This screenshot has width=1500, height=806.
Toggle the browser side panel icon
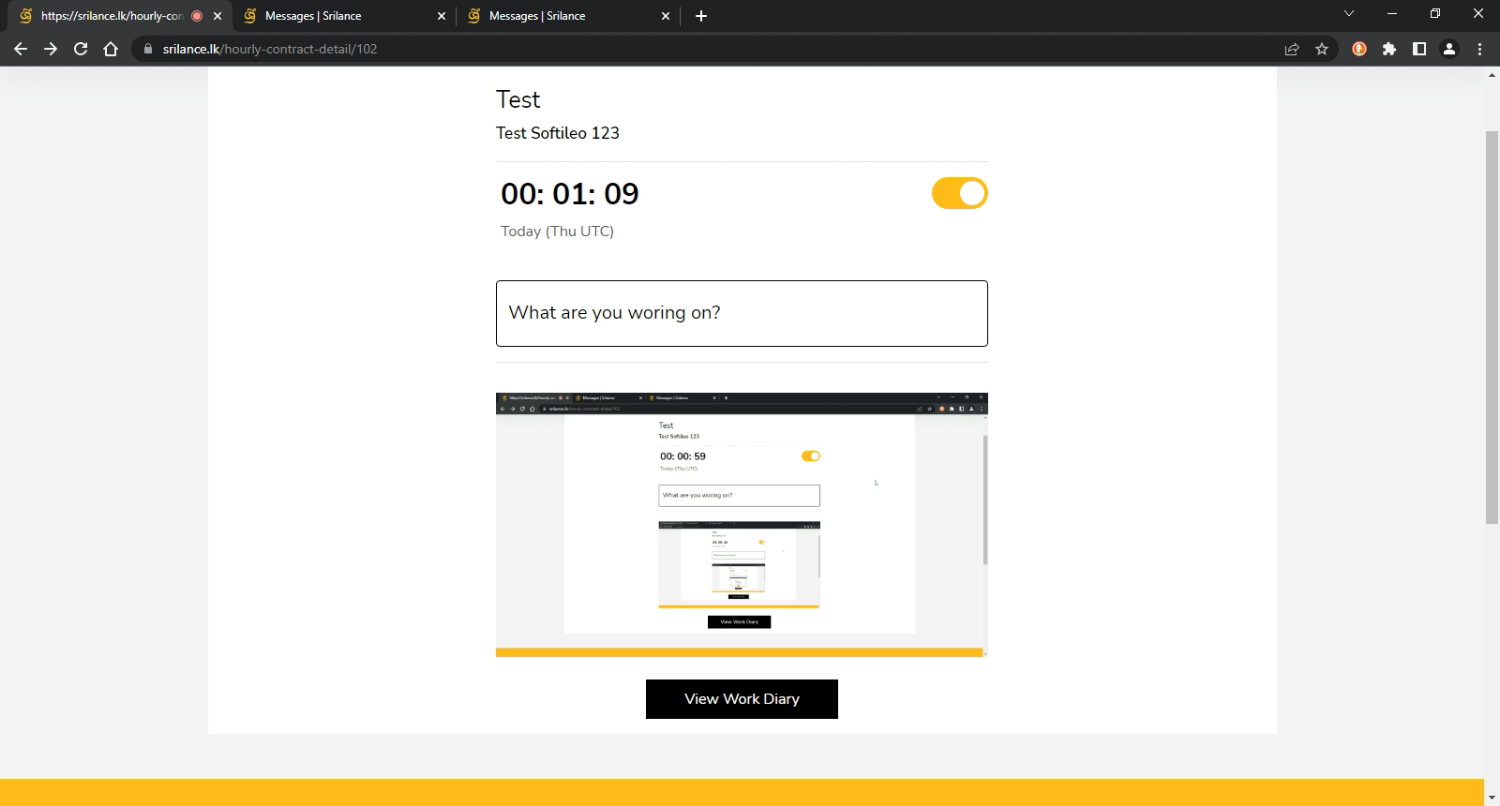pos(1419,49)
